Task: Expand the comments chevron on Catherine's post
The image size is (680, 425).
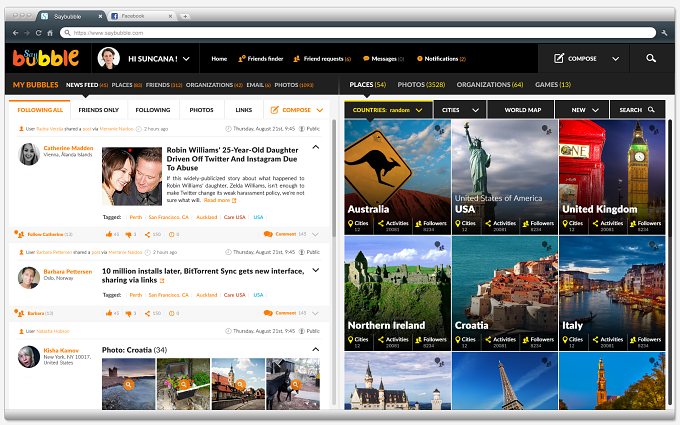Action: coord(315,234)
